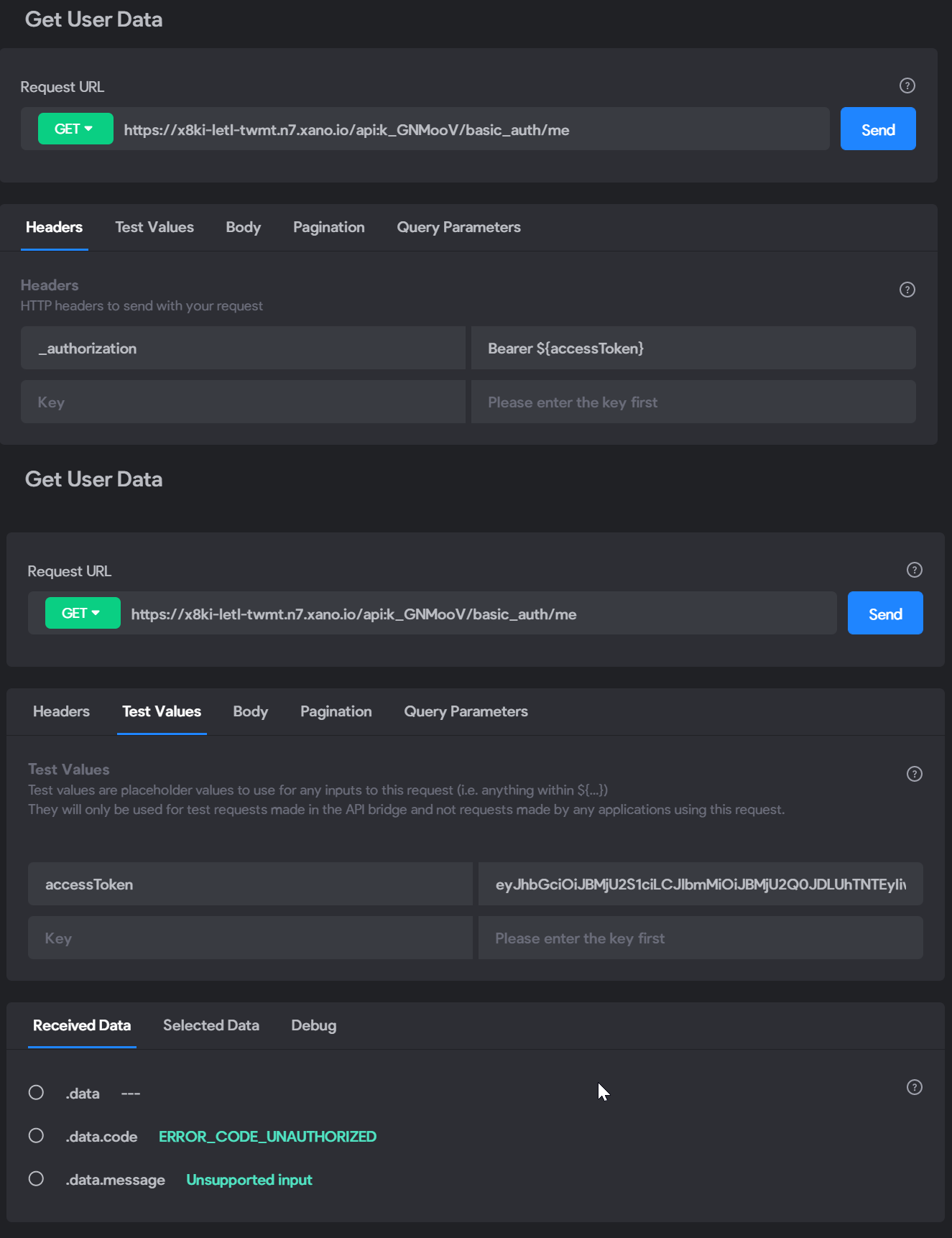
Task: Click Send button in bottom request panel
Action: point(885,613)
